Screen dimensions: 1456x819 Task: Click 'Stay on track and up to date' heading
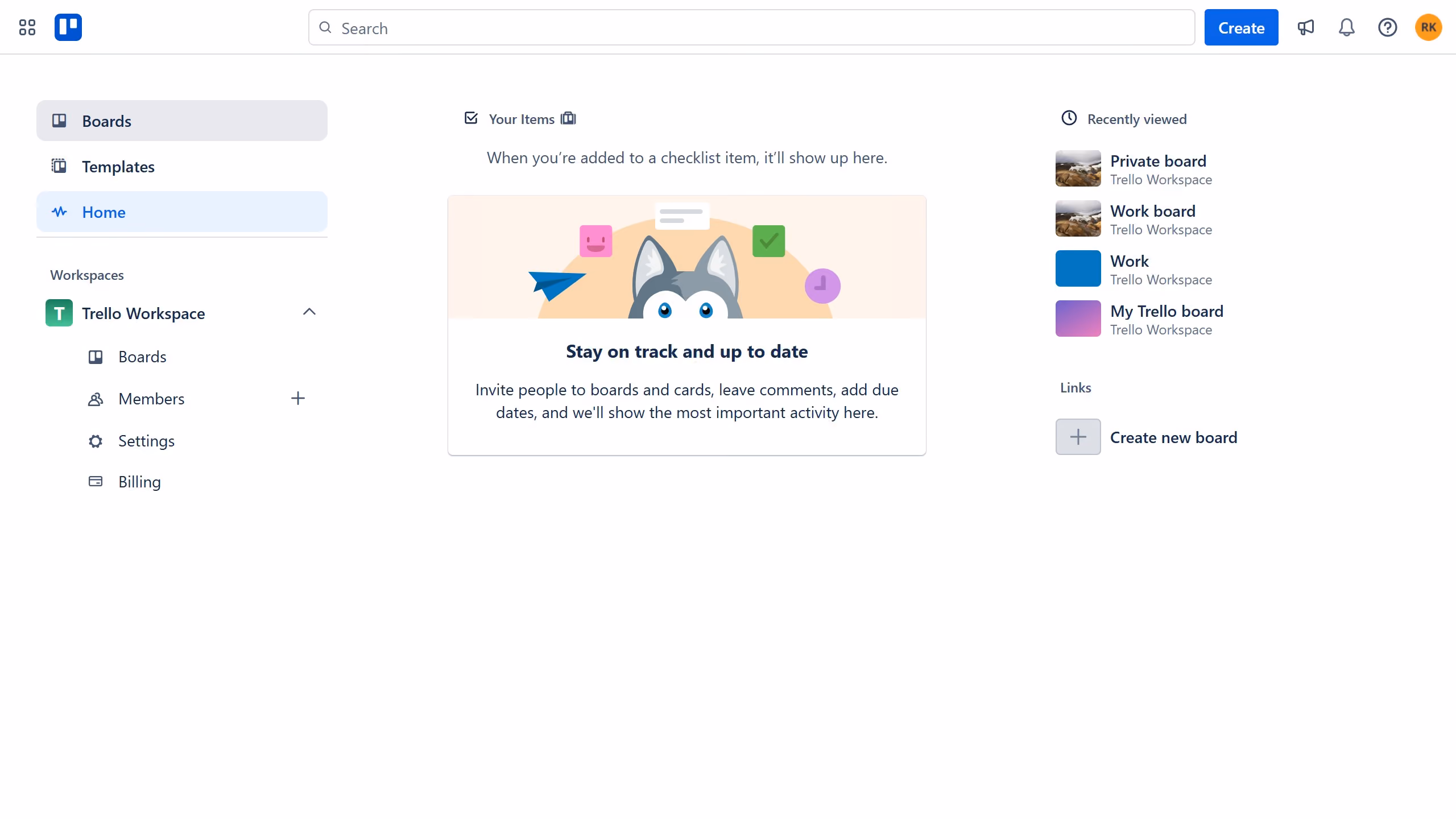click(687, 351)
